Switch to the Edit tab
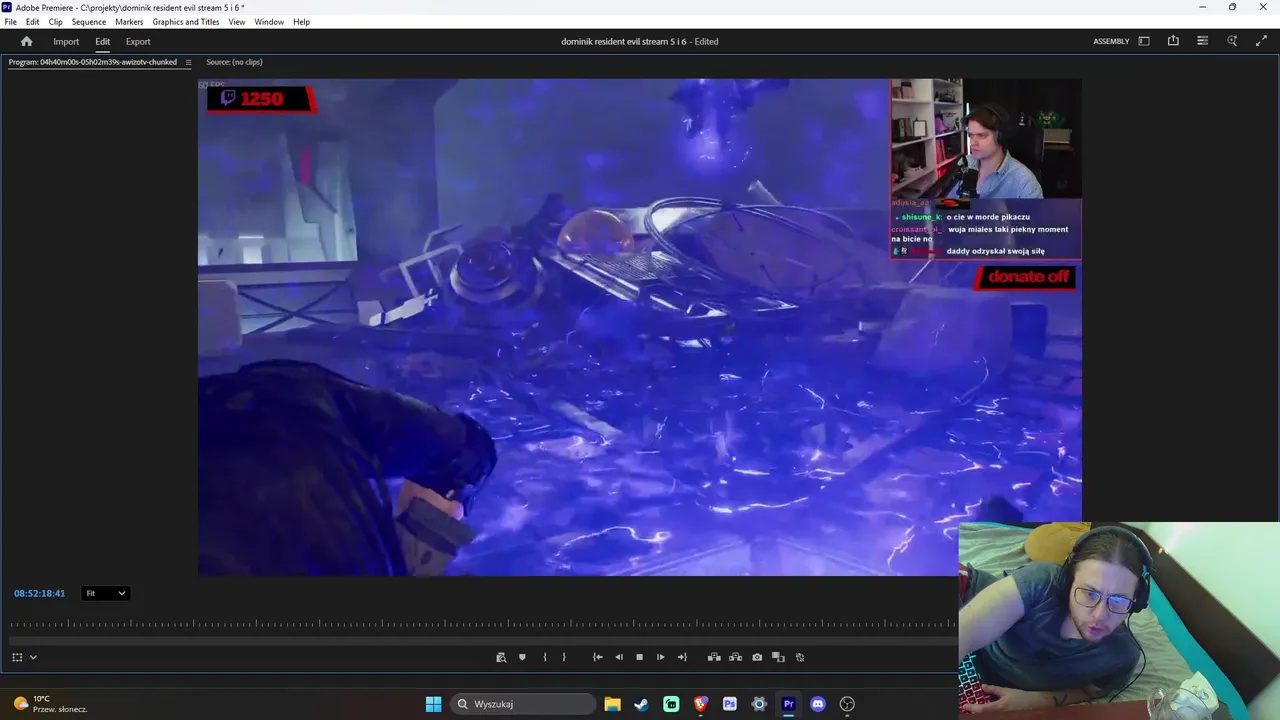The image size is (1280, 720). pos(102,41)
